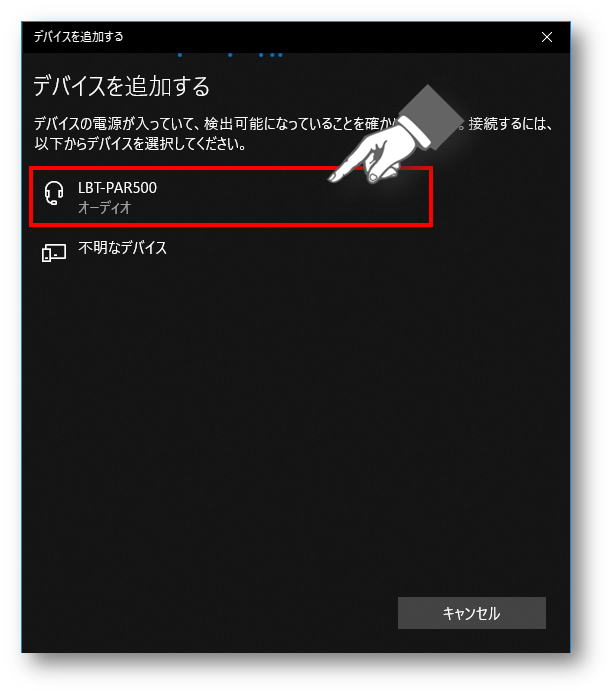Click blank space inside the red highlighted row

248,204
